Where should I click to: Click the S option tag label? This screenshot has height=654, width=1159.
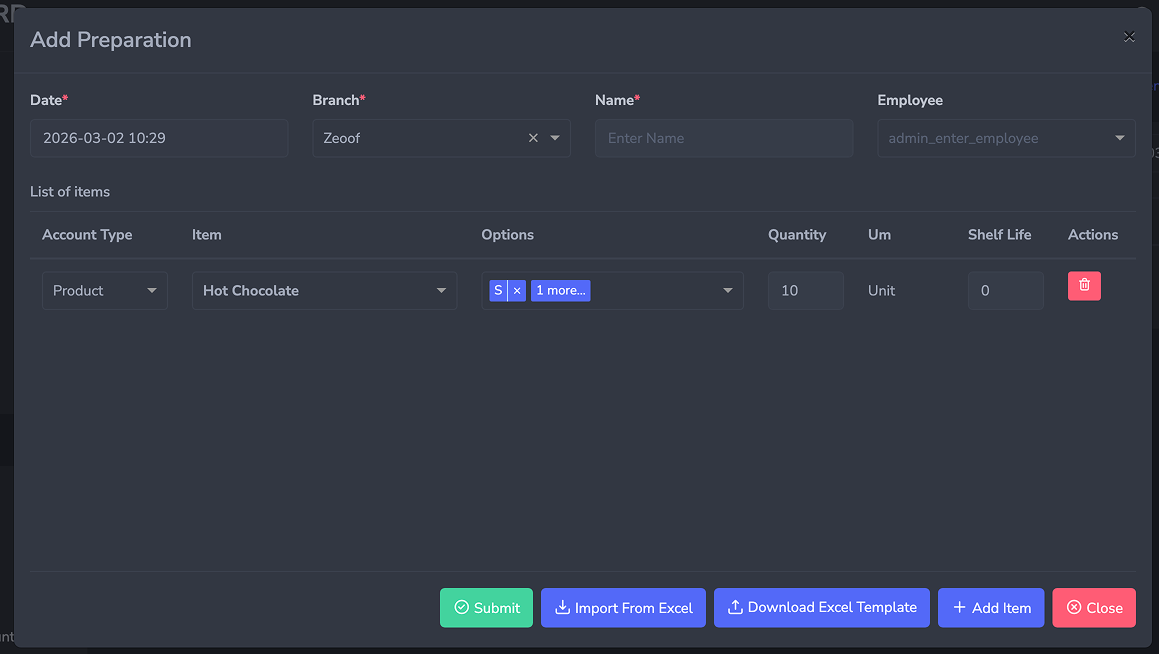(x=498, y=290)
